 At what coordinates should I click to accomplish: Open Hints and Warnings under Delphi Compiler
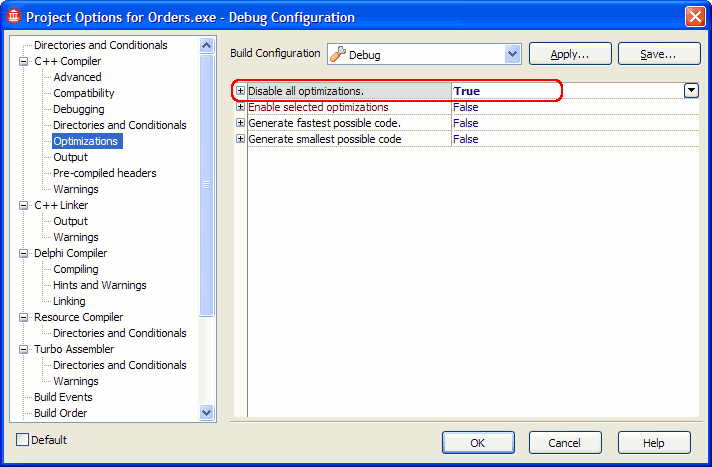99,285
